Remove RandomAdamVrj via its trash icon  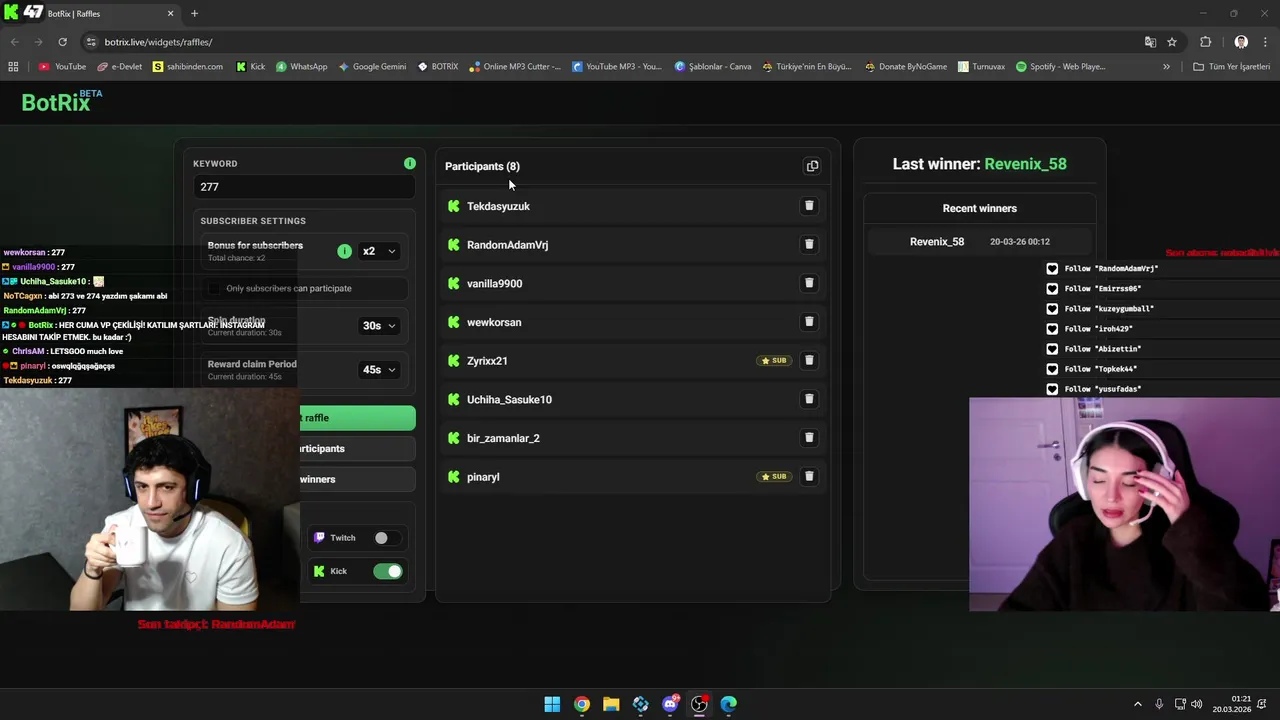click(809, 244)
